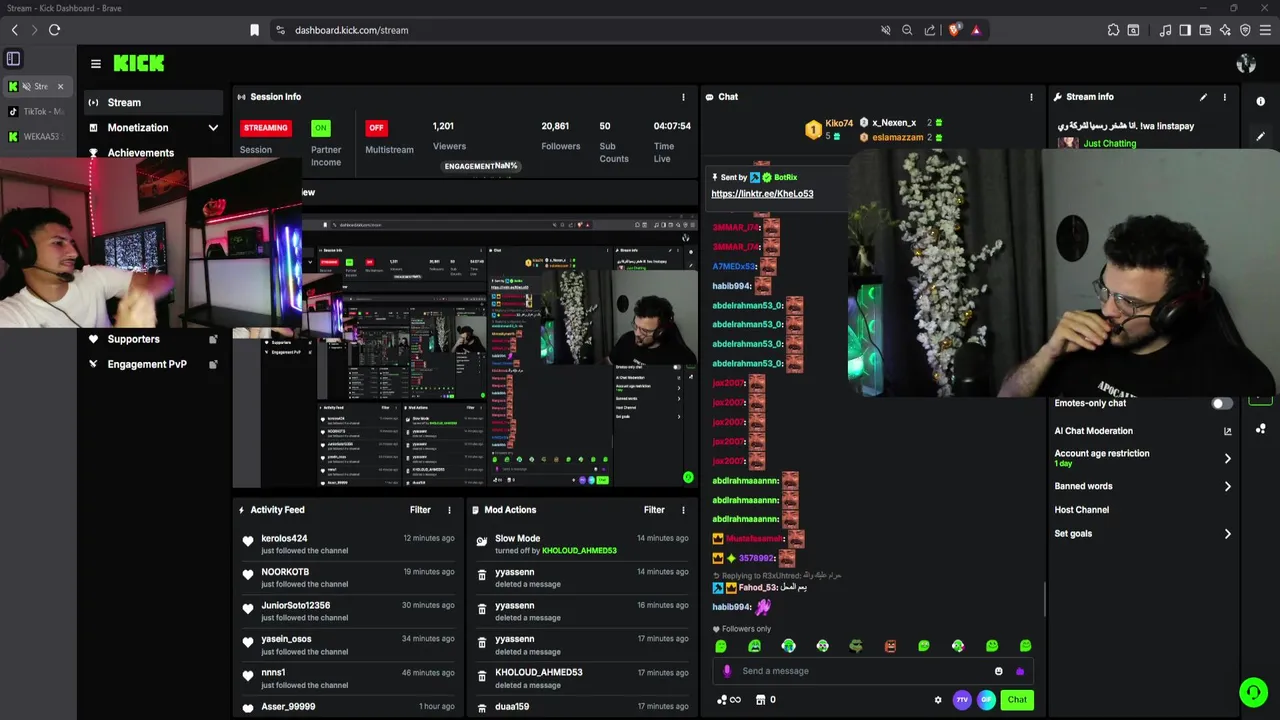1280x720 pixels.
Task: Click the orange angry-face emote in quick row
Action: 890,647
